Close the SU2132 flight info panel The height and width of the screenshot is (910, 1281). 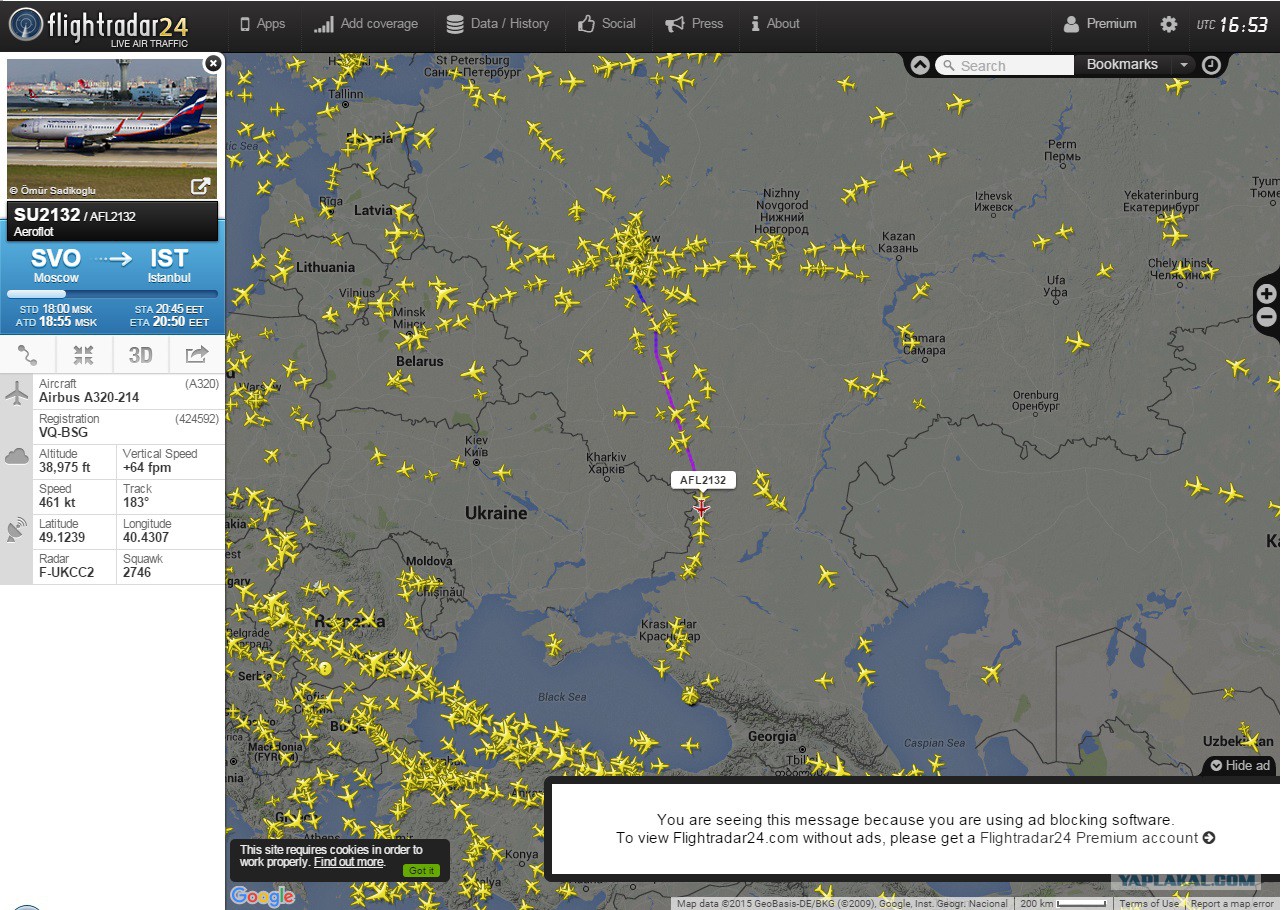pyautogui.click(x=212, y=63)
